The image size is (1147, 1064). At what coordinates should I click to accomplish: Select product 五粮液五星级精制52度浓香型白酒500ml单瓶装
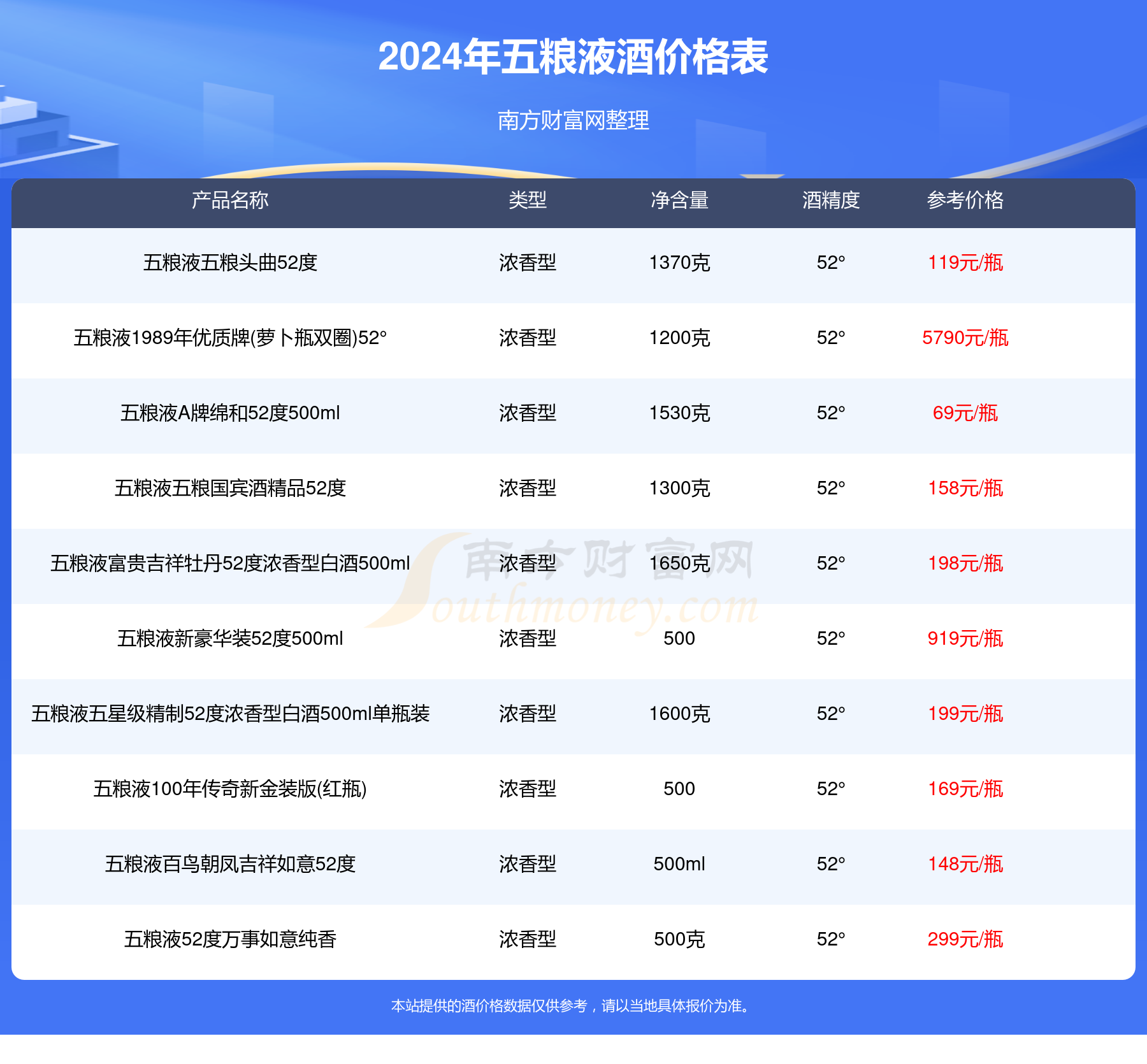(230, 714)
